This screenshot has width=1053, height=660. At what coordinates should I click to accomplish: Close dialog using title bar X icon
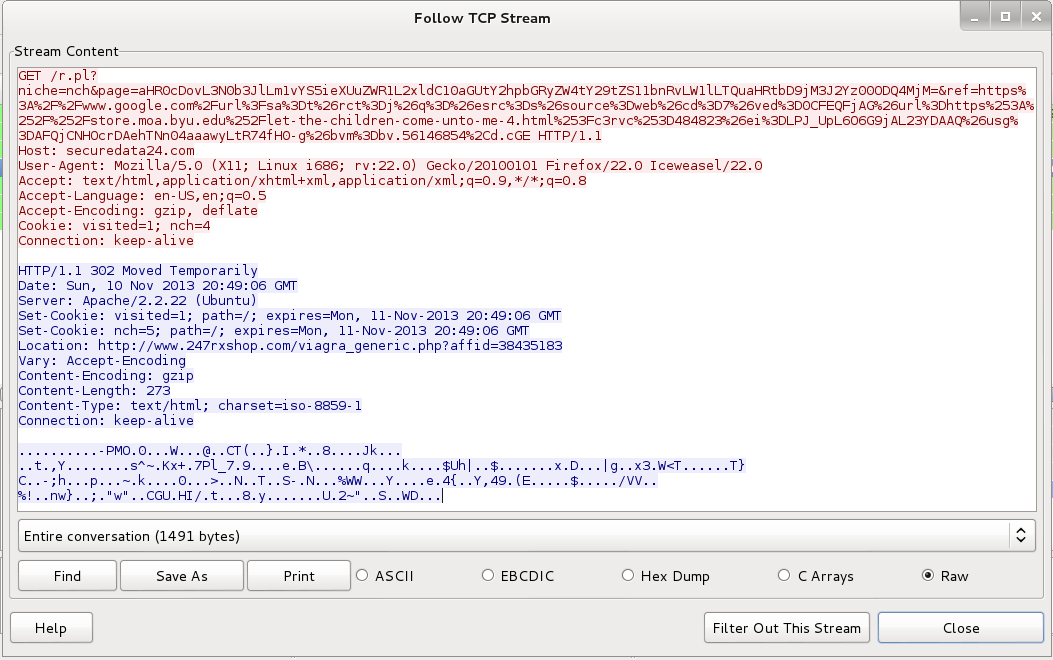click(x=1033, y=16)
